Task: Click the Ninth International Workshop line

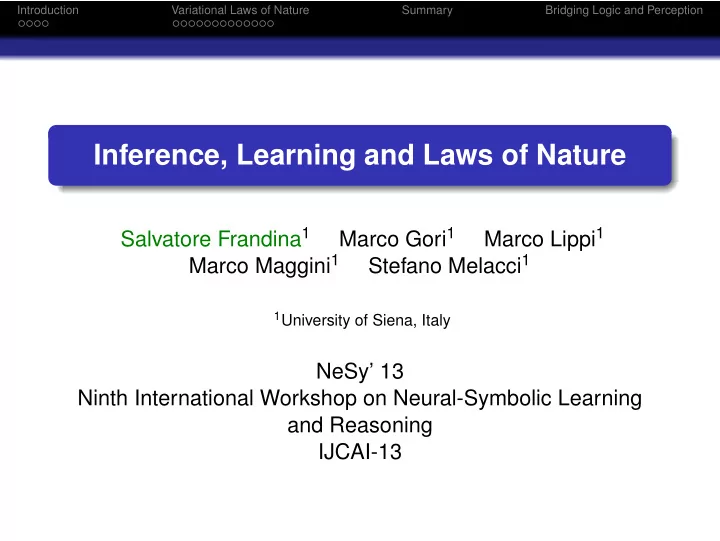Action: point(360,398)
